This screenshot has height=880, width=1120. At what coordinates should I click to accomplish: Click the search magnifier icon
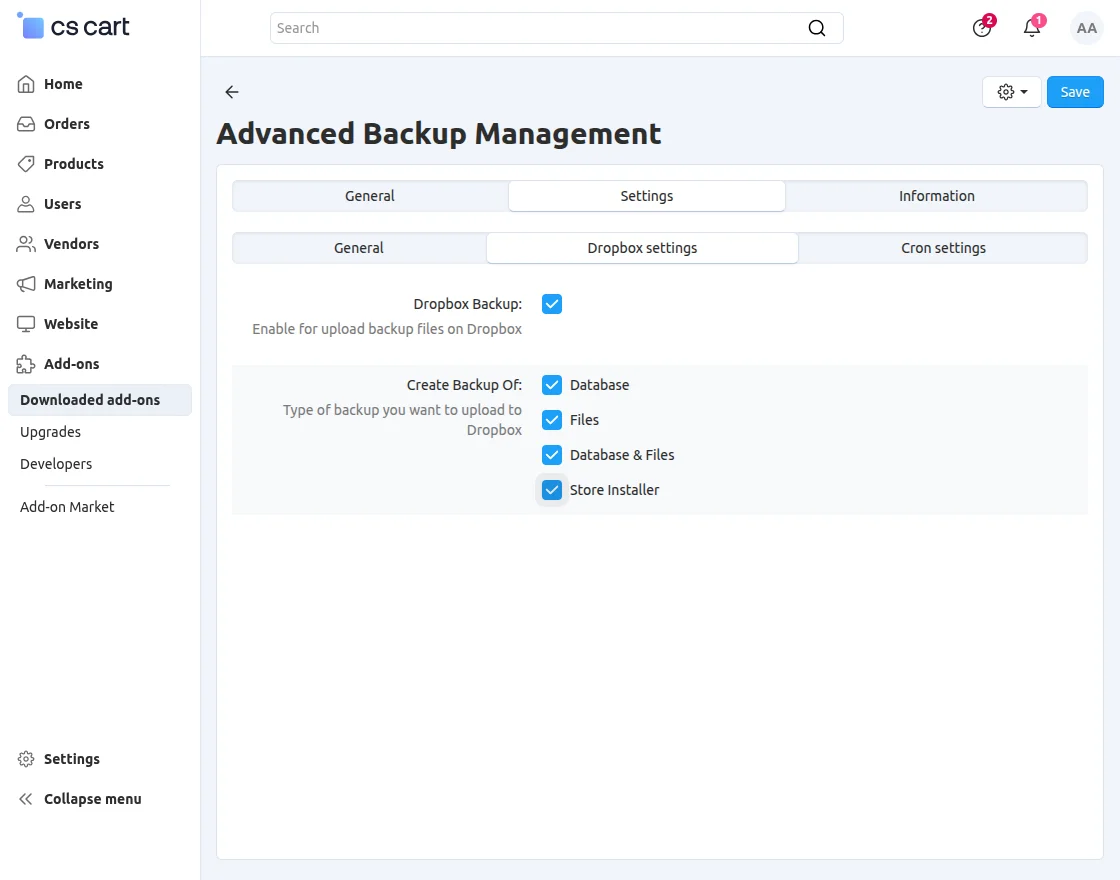tap(816, 28)
